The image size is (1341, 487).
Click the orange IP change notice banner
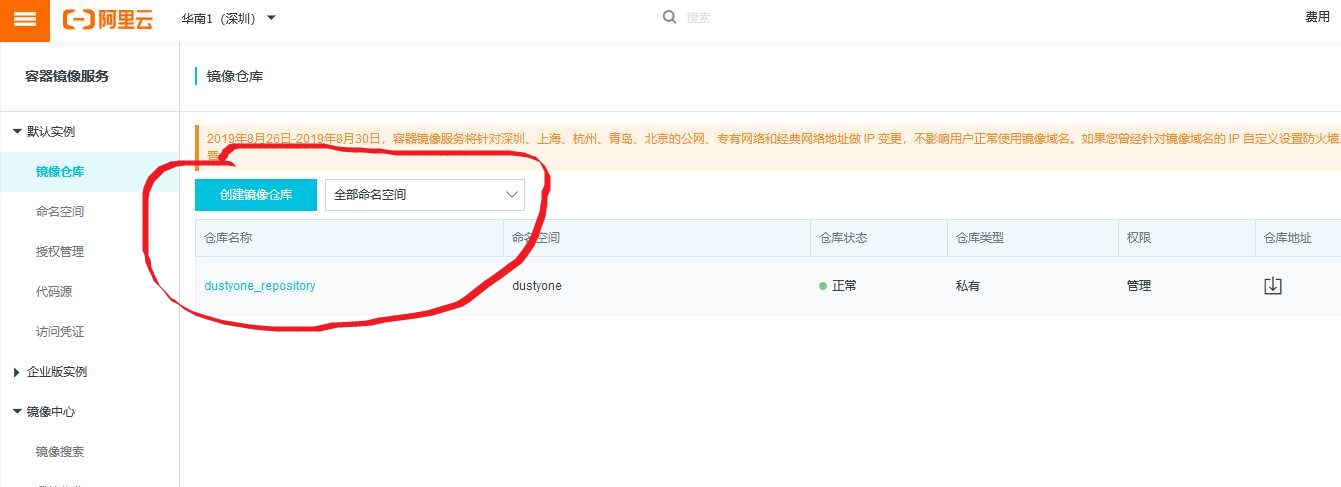(x=767, y=146)
